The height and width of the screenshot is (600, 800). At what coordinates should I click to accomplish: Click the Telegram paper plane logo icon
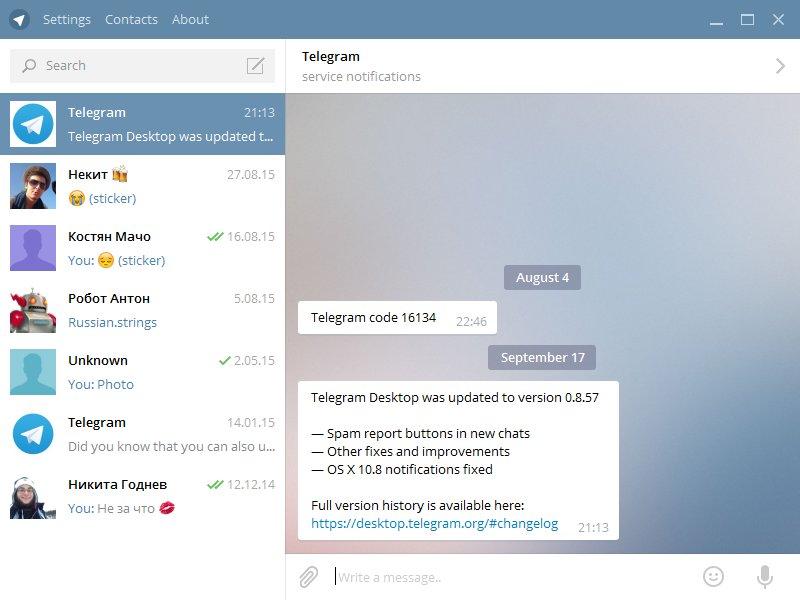click(19, 20)
